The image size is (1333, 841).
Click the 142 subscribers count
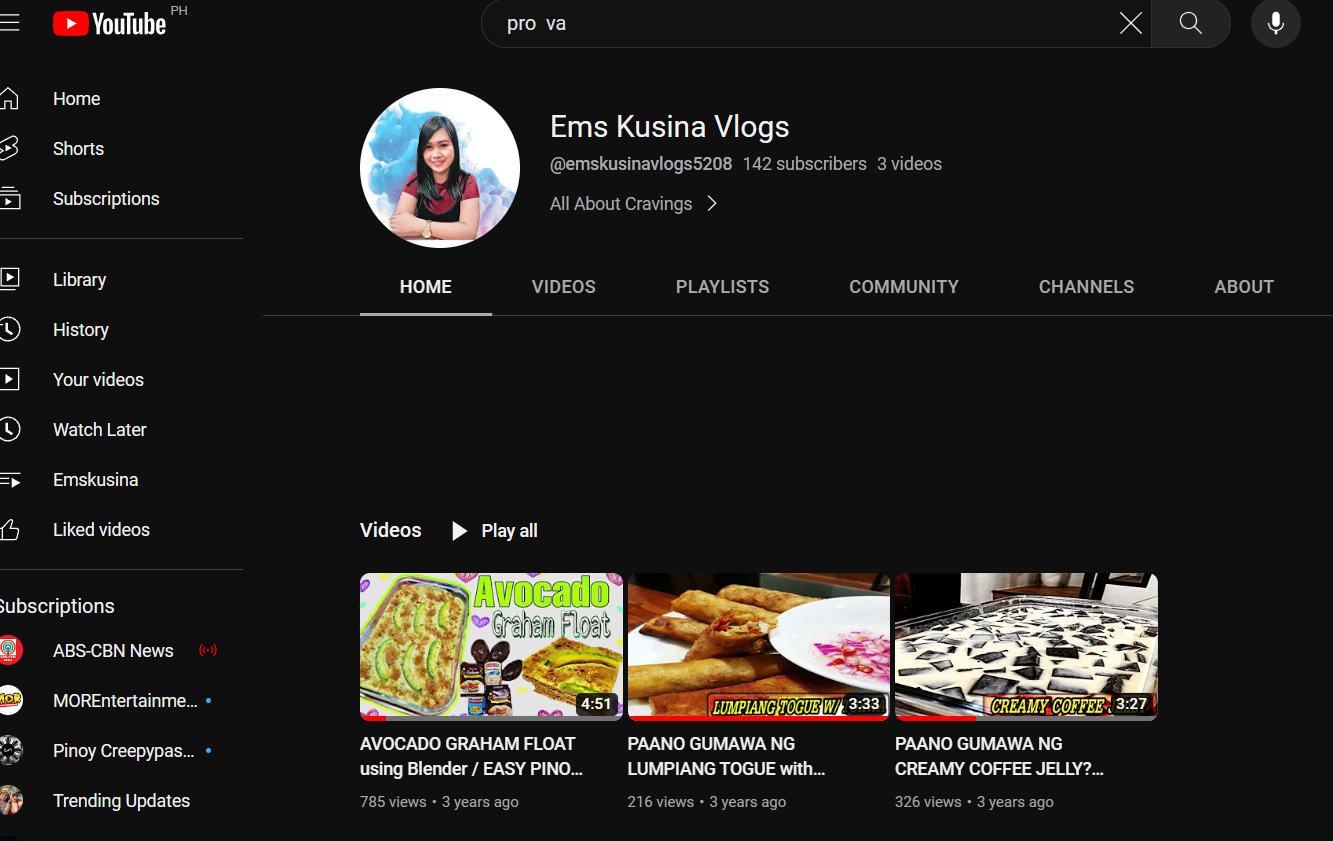pyautogui.click(x=805, y=164)
